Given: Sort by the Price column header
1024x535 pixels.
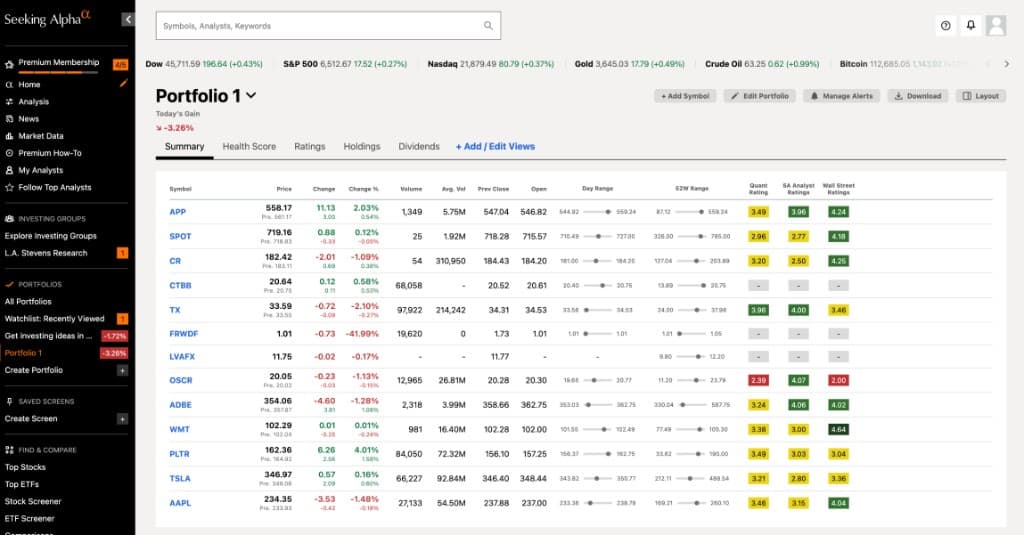Looking at the screenshot, I should tap(284, 189).
